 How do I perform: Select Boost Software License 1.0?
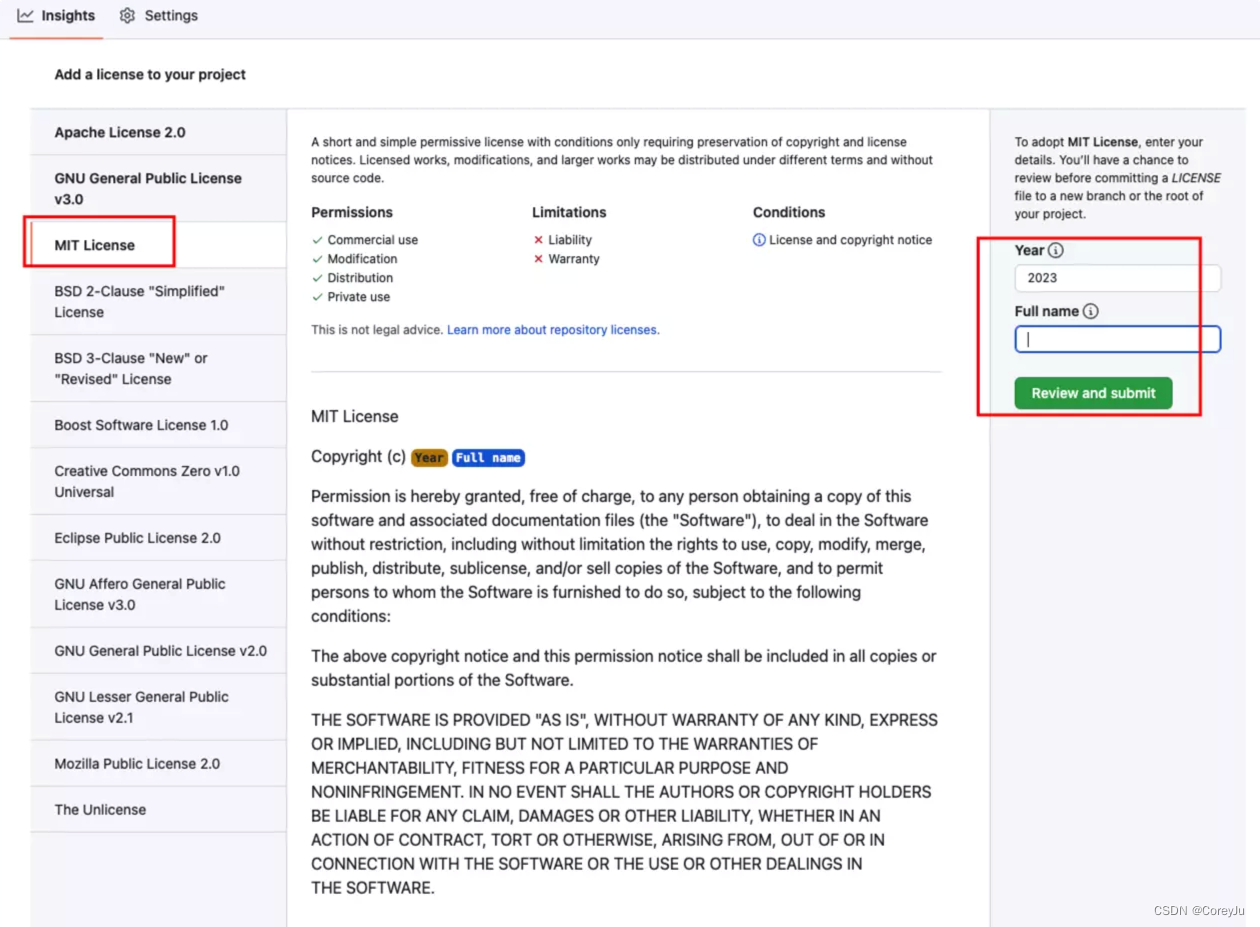(158, 425)
